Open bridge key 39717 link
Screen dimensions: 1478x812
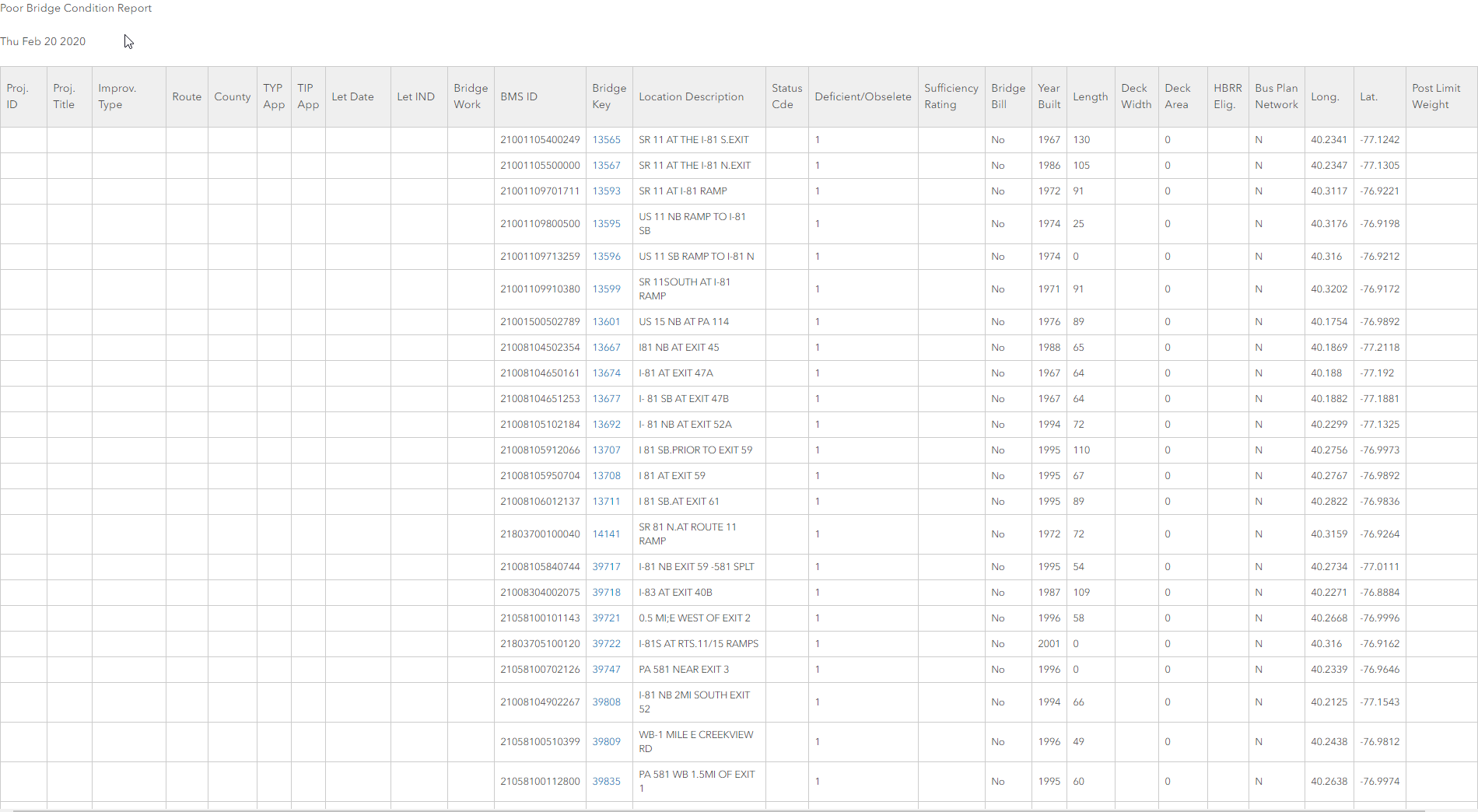click(606, 567)
